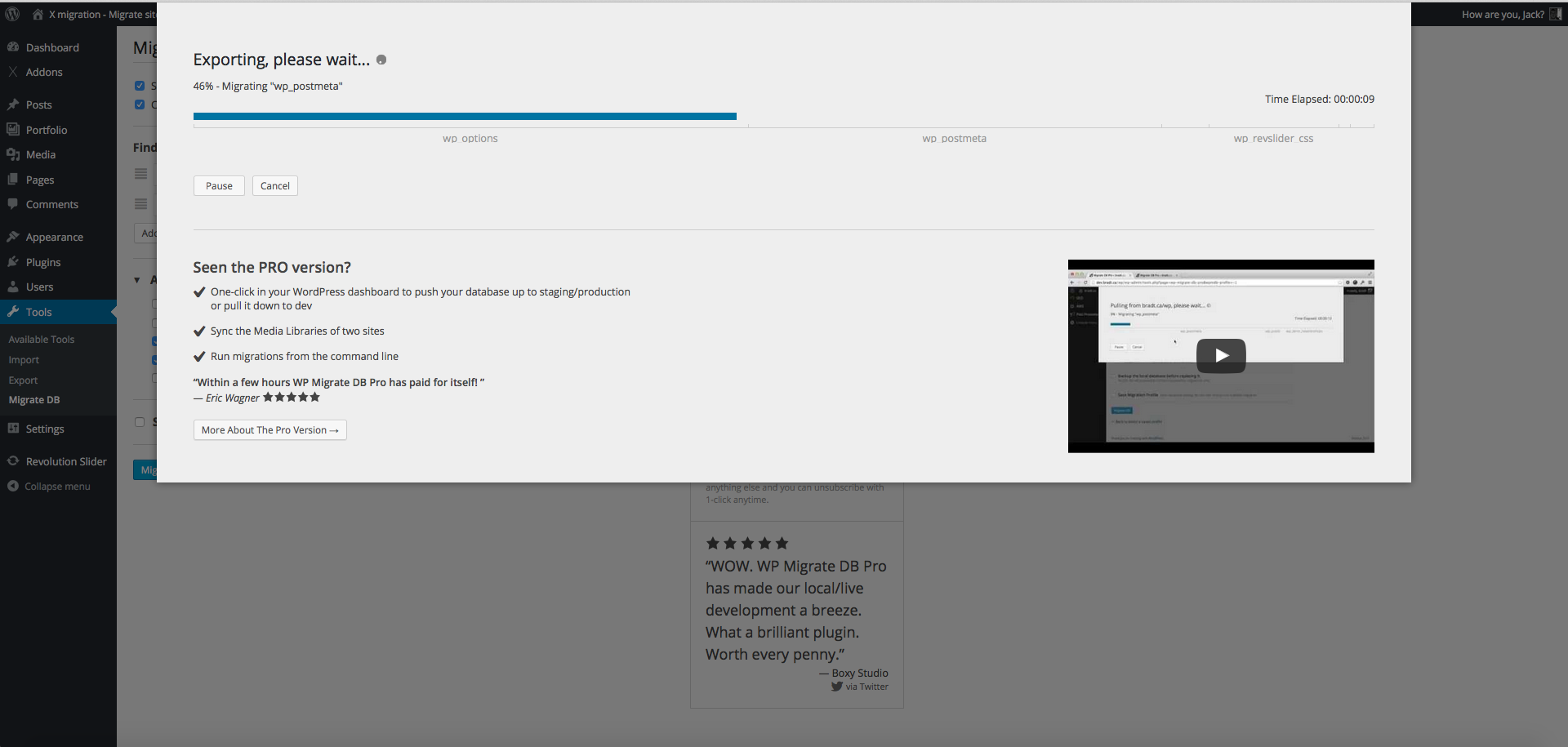
Task: Click the '46% - Migrating wp_postmeta' status text
Action: pyautogui.click(x=268, y=86)
